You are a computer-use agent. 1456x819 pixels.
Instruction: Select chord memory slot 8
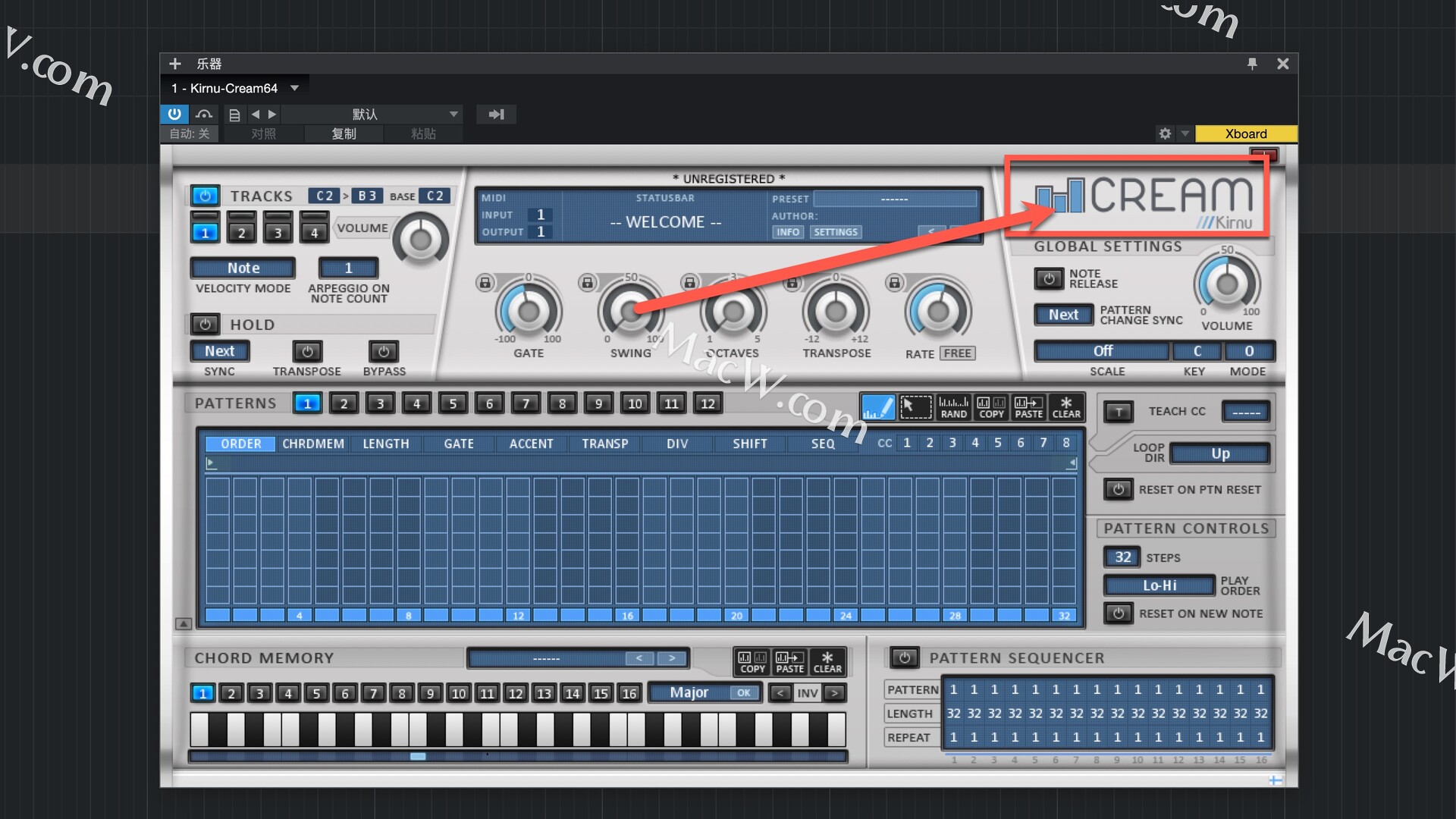point(402,693)
